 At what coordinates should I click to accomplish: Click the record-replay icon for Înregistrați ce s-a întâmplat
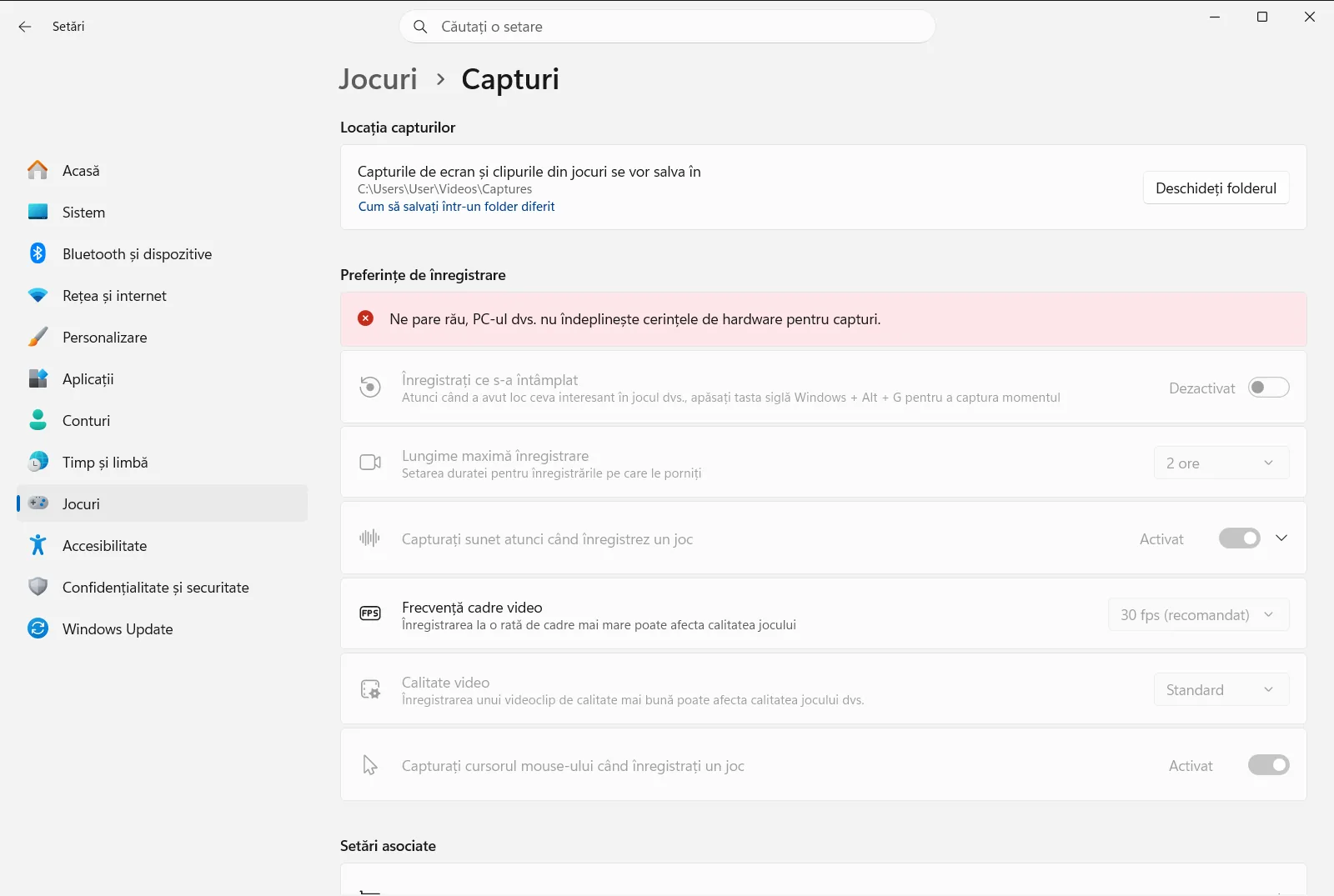(370, 387)
